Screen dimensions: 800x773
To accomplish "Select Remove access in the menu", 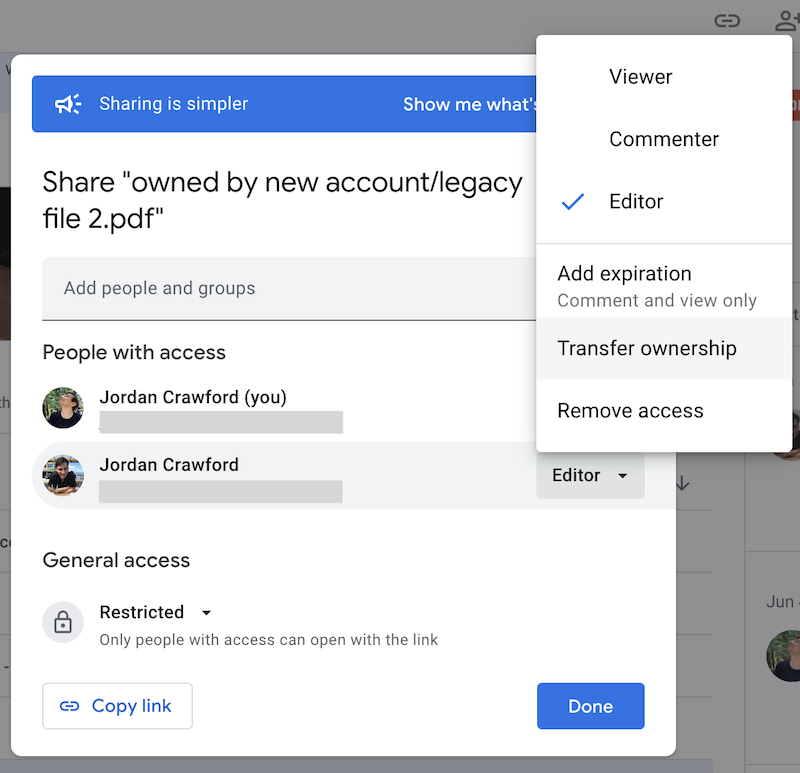I will tap(629, 410).
